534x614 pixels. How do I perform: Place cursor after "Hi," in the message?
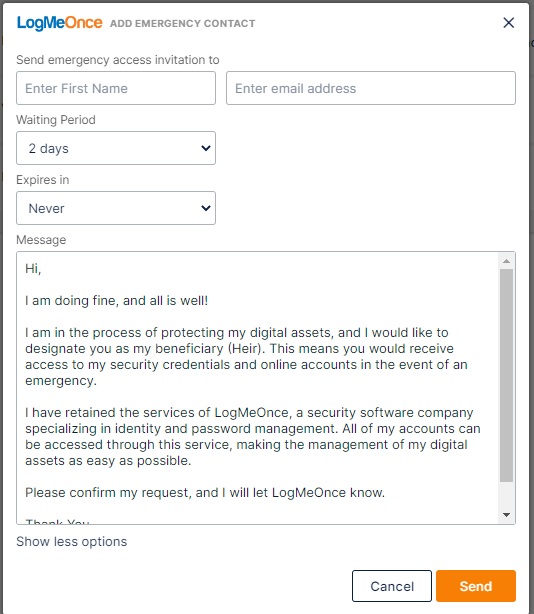[42, 269]
